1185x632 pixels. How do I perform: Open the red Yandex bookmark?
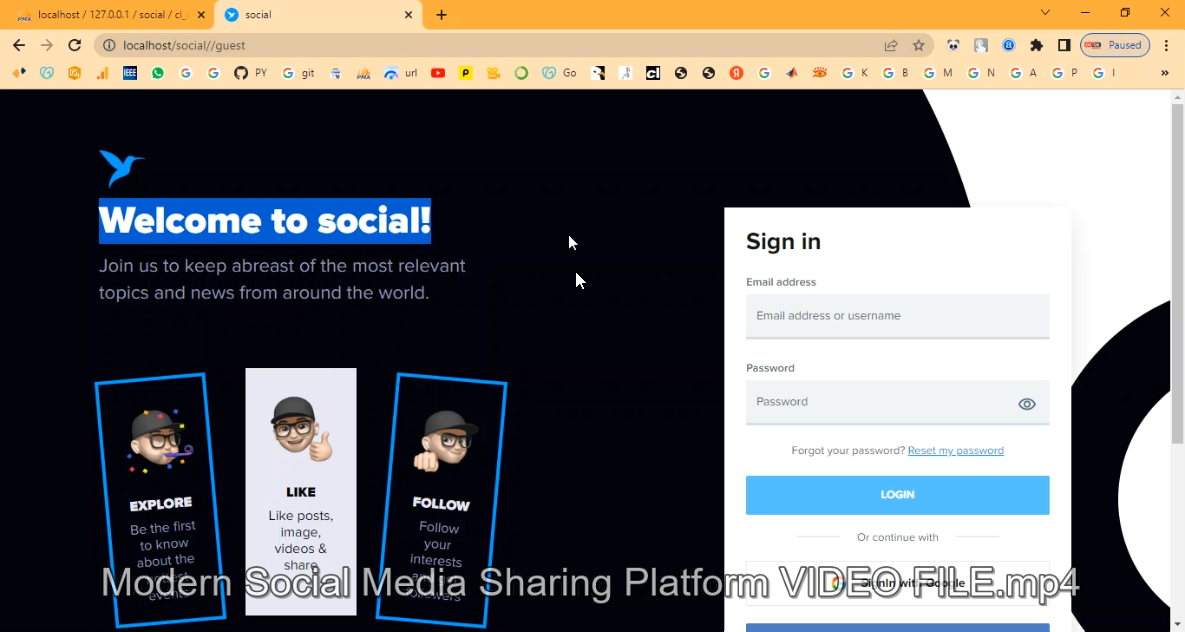736,73
